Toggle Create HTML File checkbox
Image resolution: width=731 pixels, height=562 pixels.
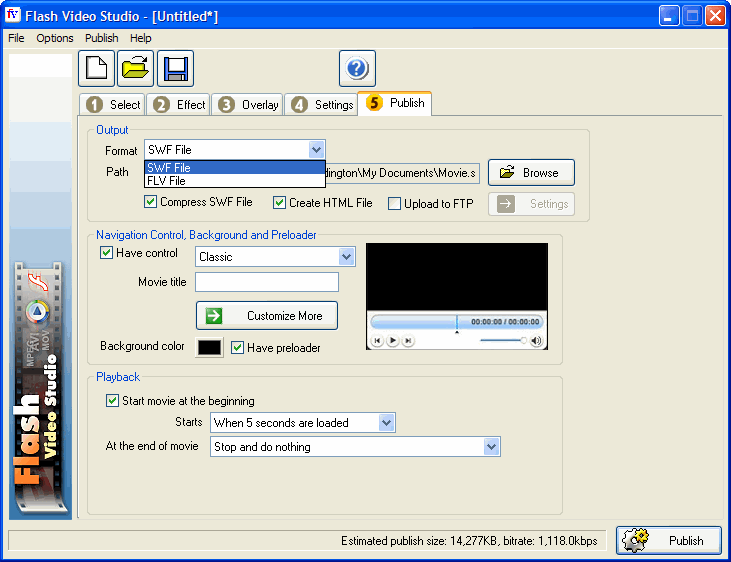(x=279, y=202)
